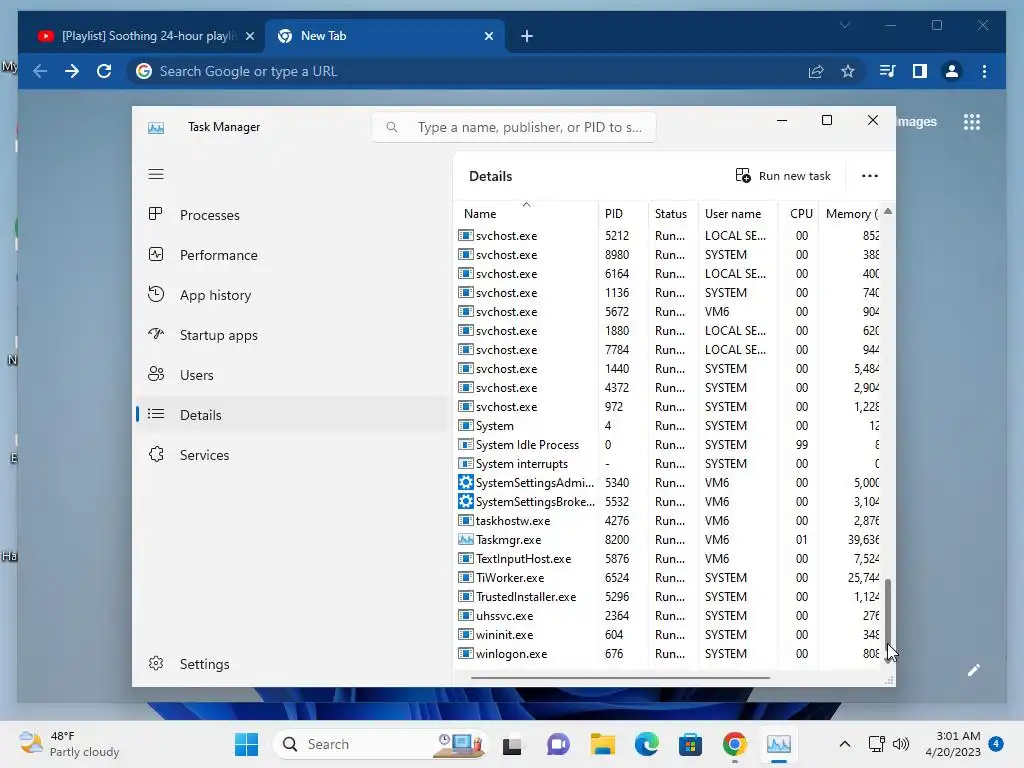Launch Microsoft Edge from the taskbar
Viewport: 1024px width, 768px height.
click(x=647, y=744)
